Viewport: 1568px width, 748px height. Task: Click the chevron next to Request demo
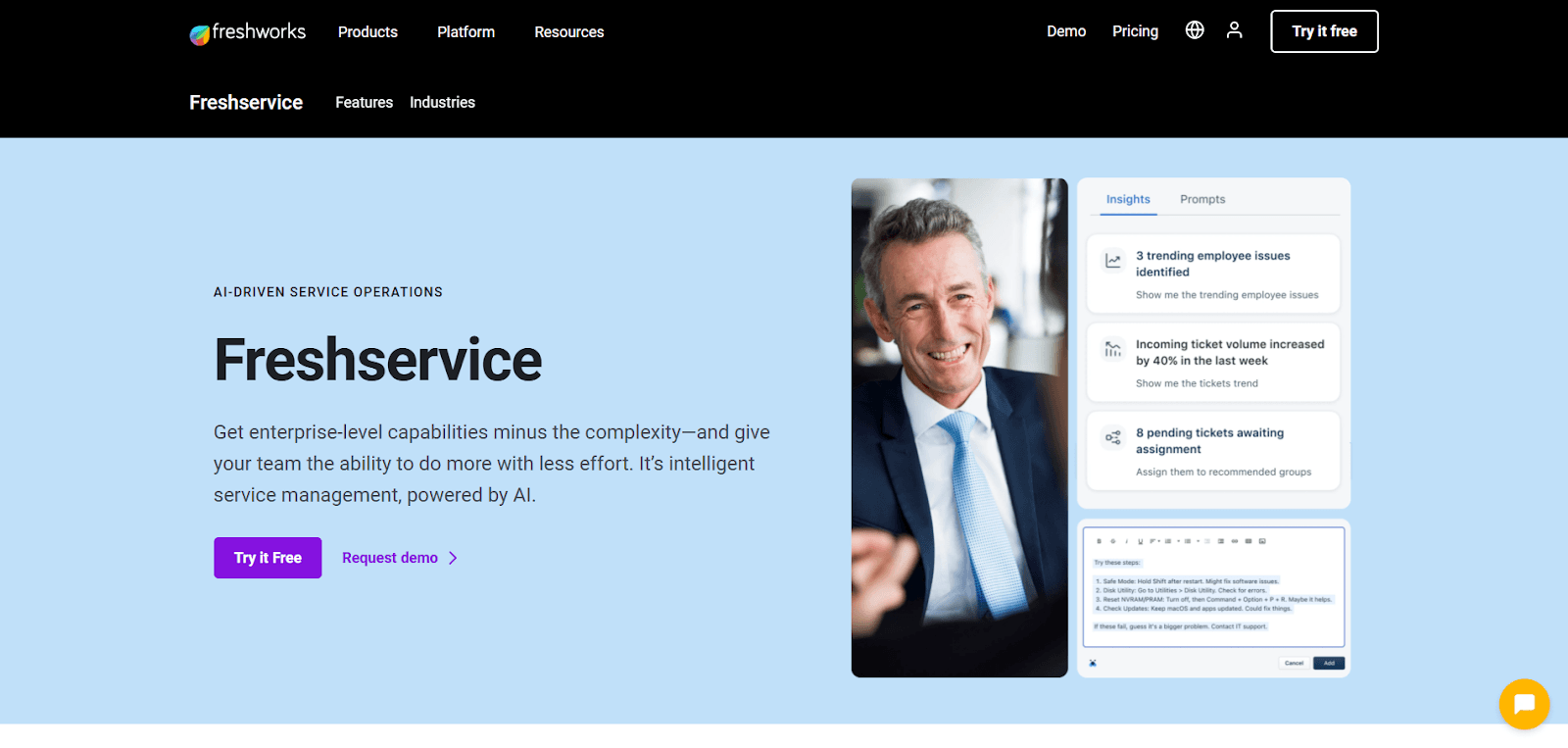[x=453, y=558]
